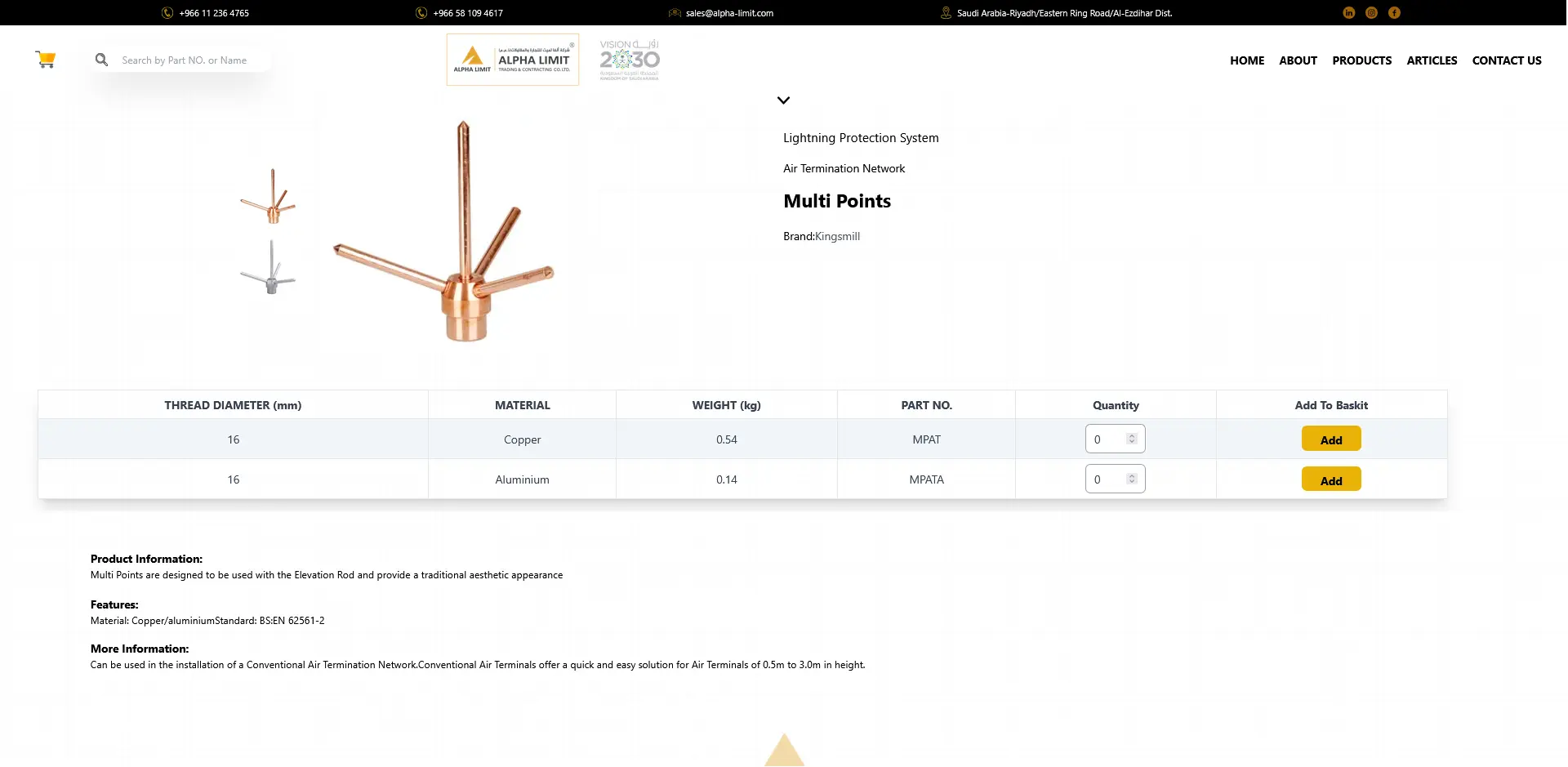Click the 0.54 weight cell
The width and height of the screenshot is (1568, 767).
tap(727, 439)
